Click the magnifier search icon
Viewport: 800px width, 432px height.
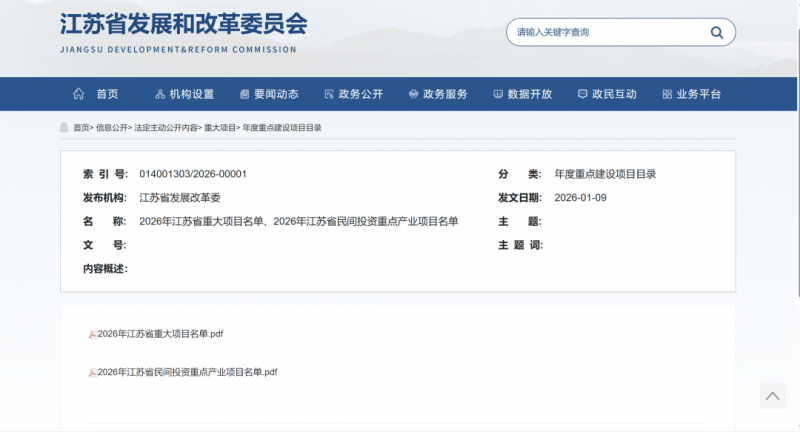point(716,32)
